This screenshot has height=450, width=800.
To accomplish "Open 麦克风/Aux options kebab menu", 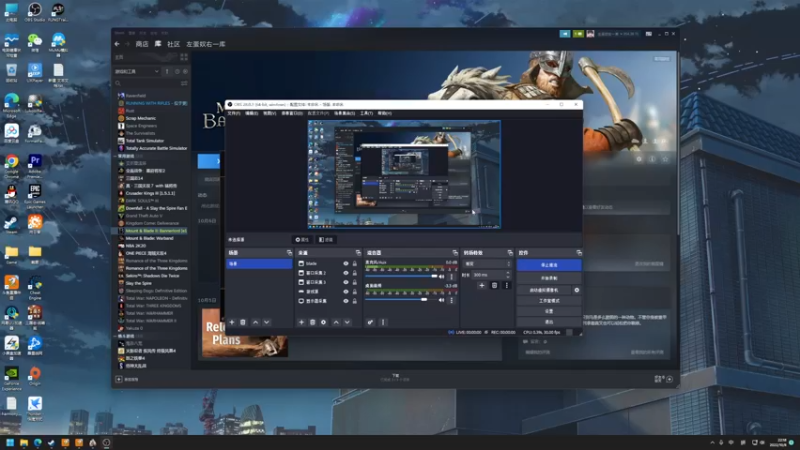I will point(452,277).
